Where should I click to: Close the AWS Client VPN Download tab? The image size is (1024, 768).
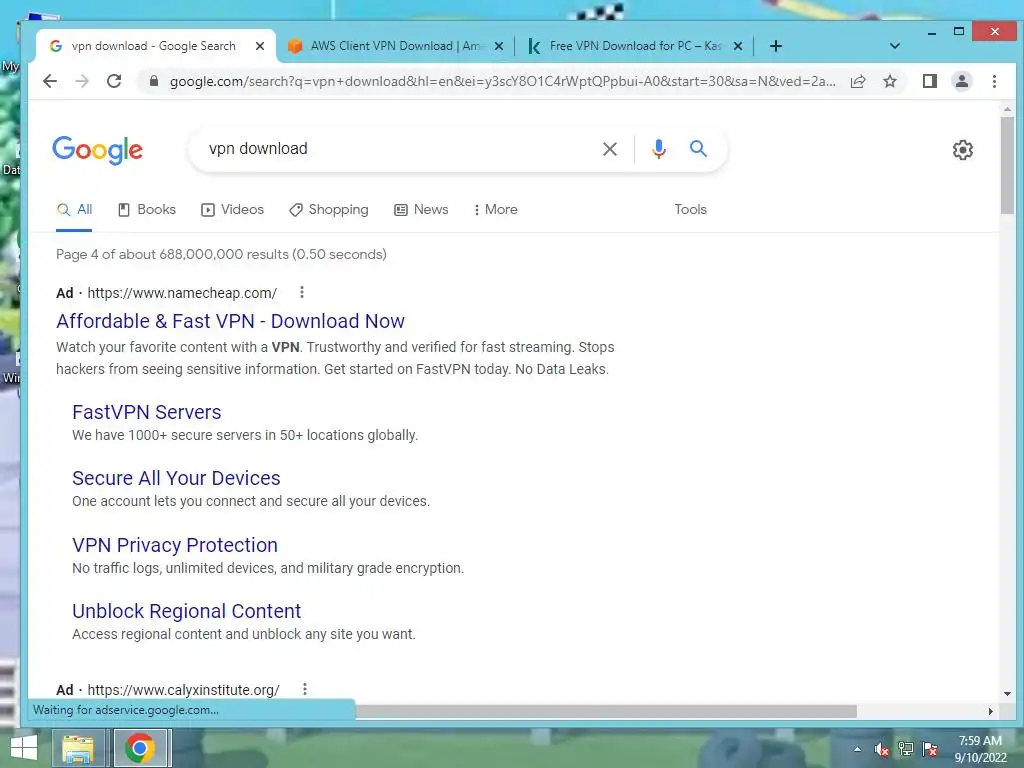point(499,46)
